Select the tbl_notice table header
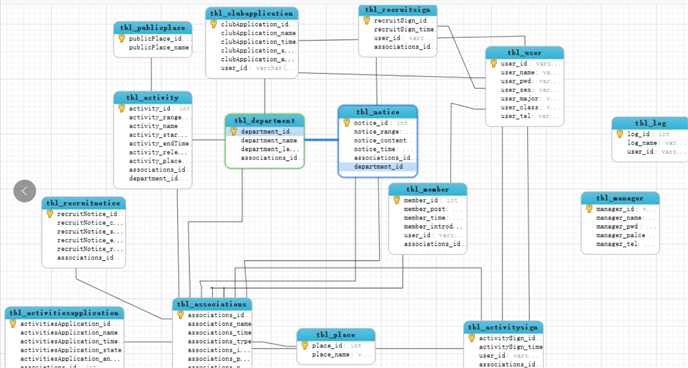Viewport: 688px width, 368px height. coord(378,112)
